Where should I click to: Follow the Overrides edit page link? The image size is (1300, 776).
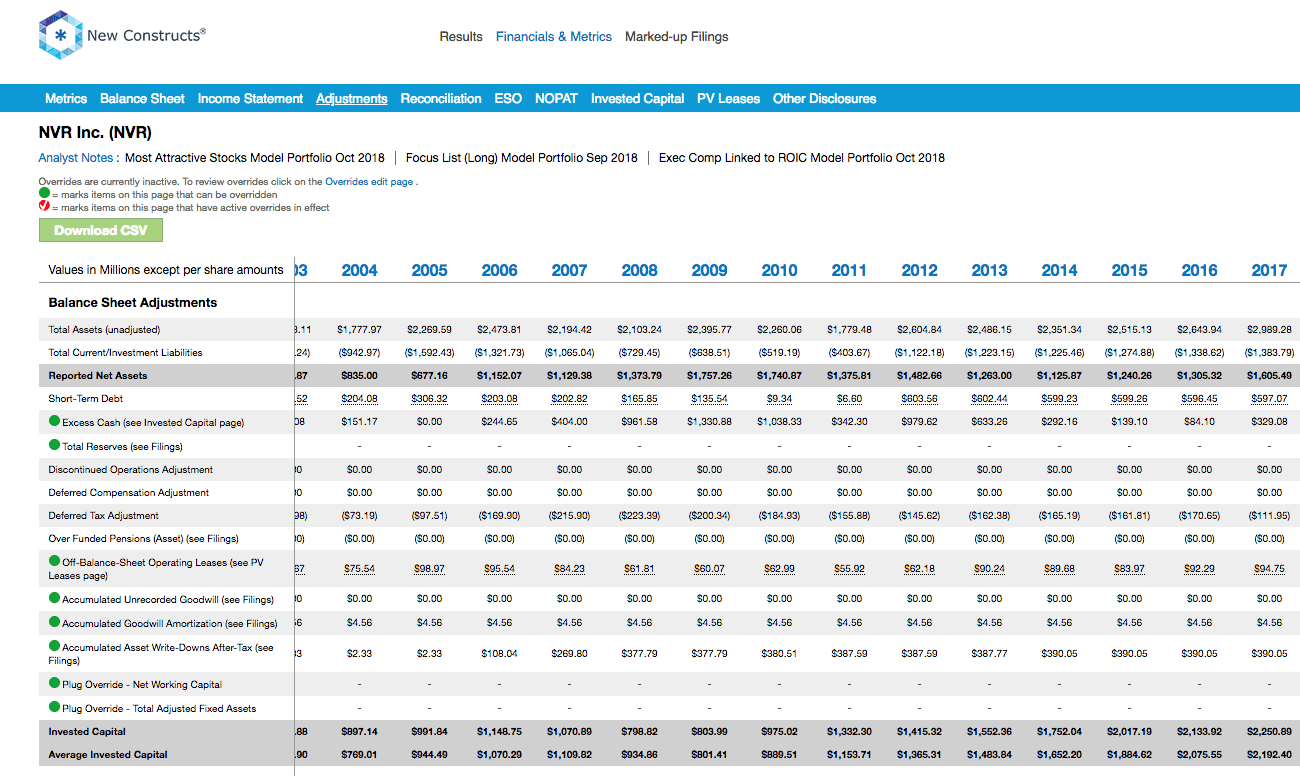pos(369,182)
